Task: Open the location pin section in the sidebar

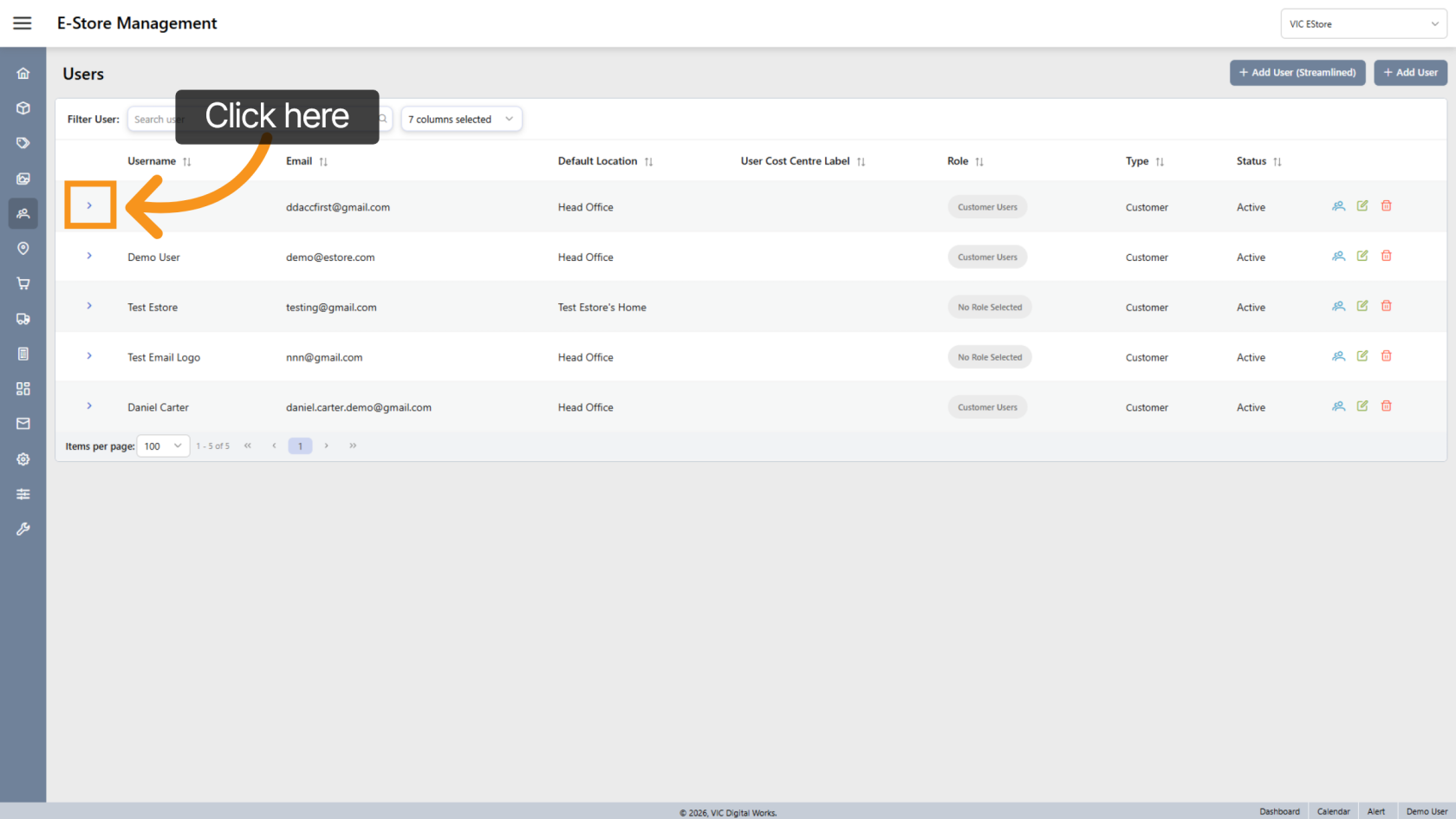Action: pyautogui.click(x=23, y=248)
